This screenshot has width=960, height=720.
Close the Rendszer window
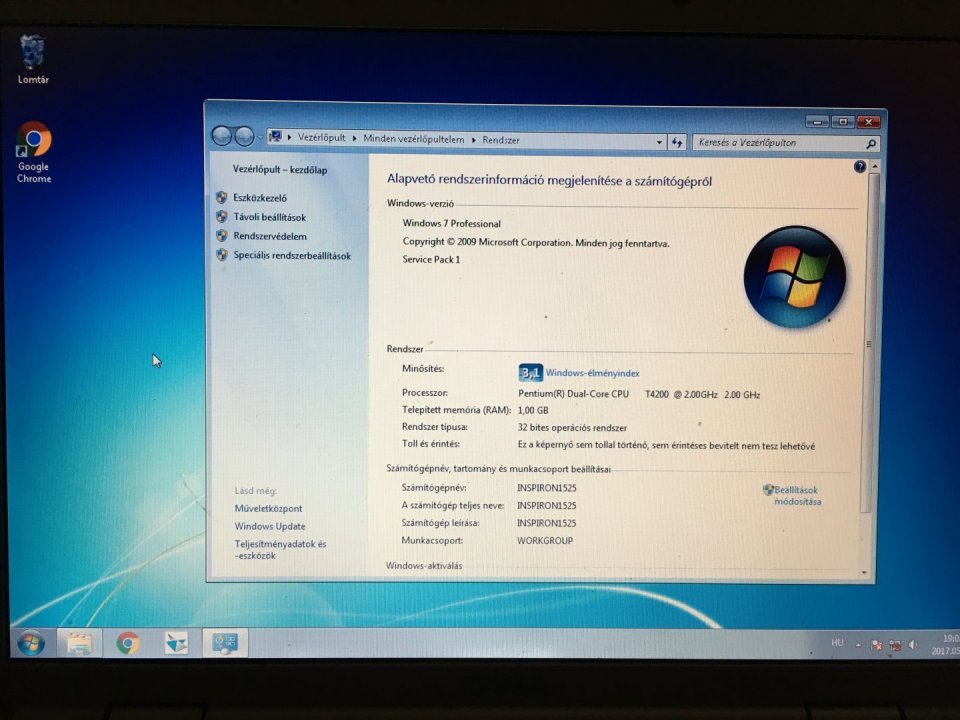point(868,122)
